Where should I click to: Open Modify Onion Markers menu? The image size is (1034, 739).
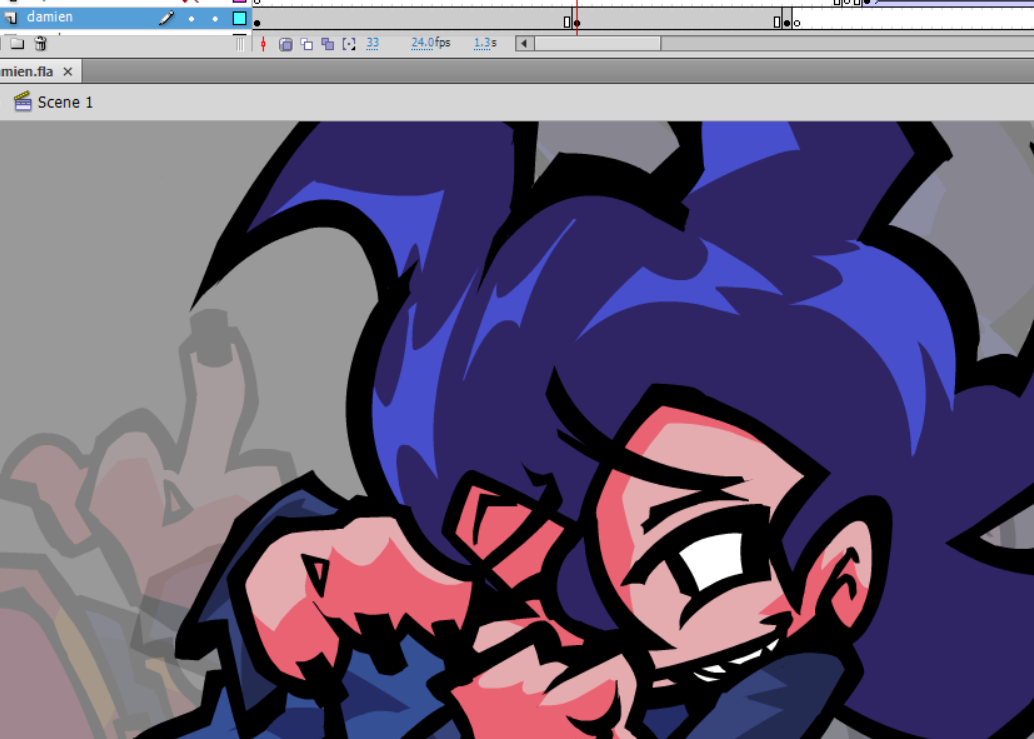pos(349,44)
